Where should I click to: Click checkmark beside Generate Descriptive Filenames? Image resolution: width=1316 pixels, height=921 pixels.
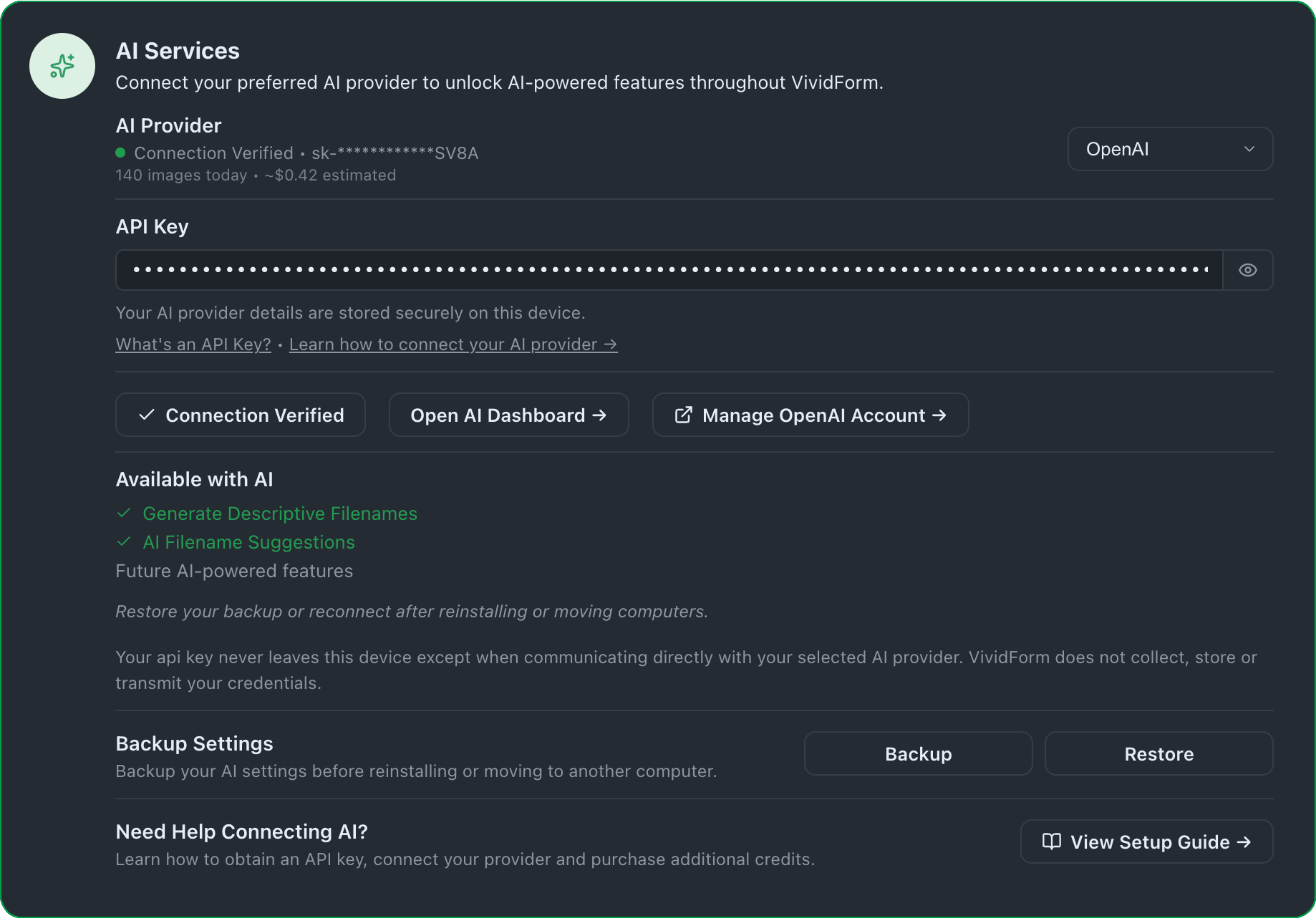coord(124,513)
